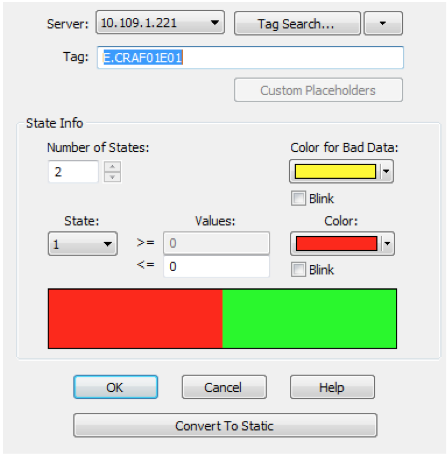Click the red state color swatch

click(x=336, y=244)
